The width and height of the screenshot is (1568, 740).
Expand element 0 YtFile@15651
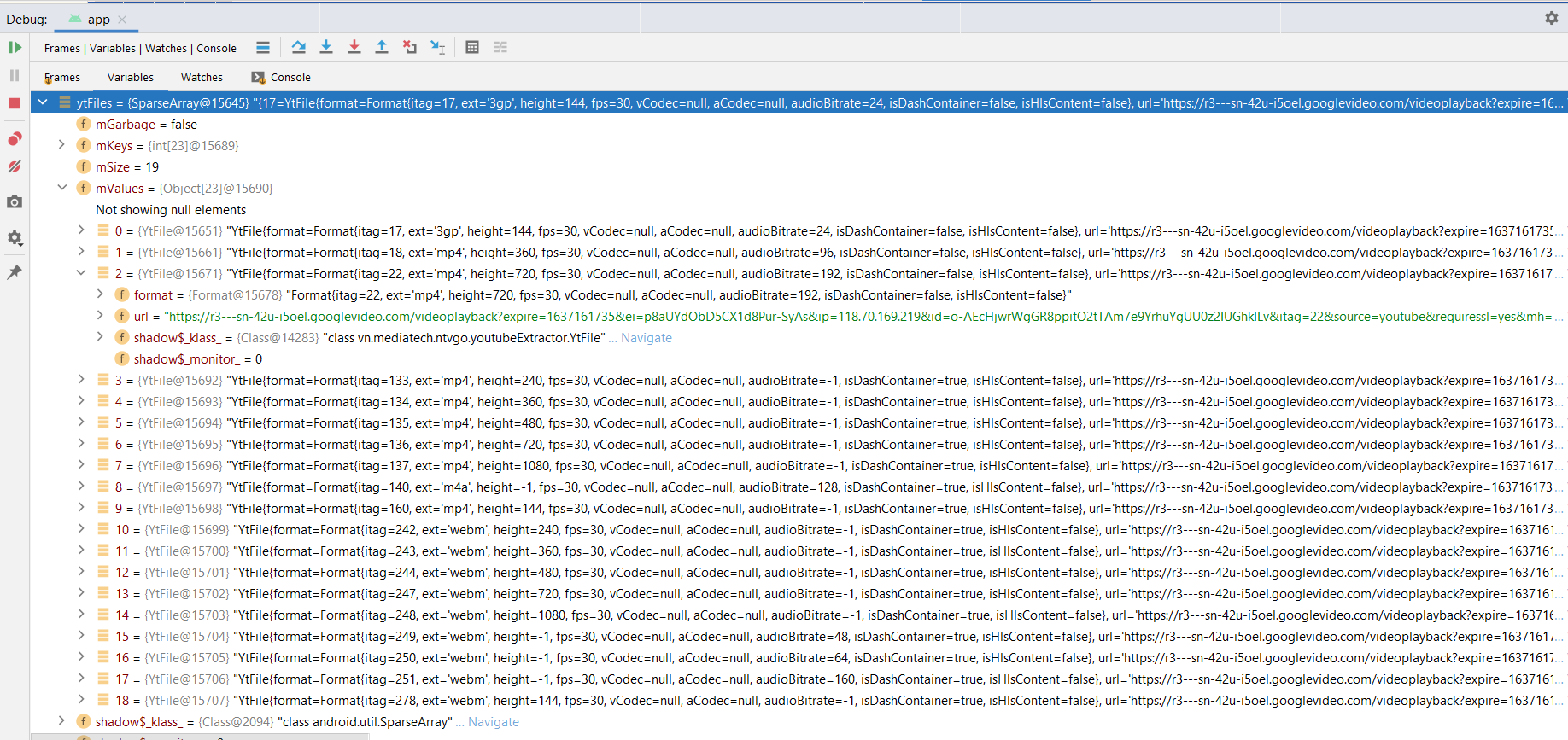click(81, 230)
